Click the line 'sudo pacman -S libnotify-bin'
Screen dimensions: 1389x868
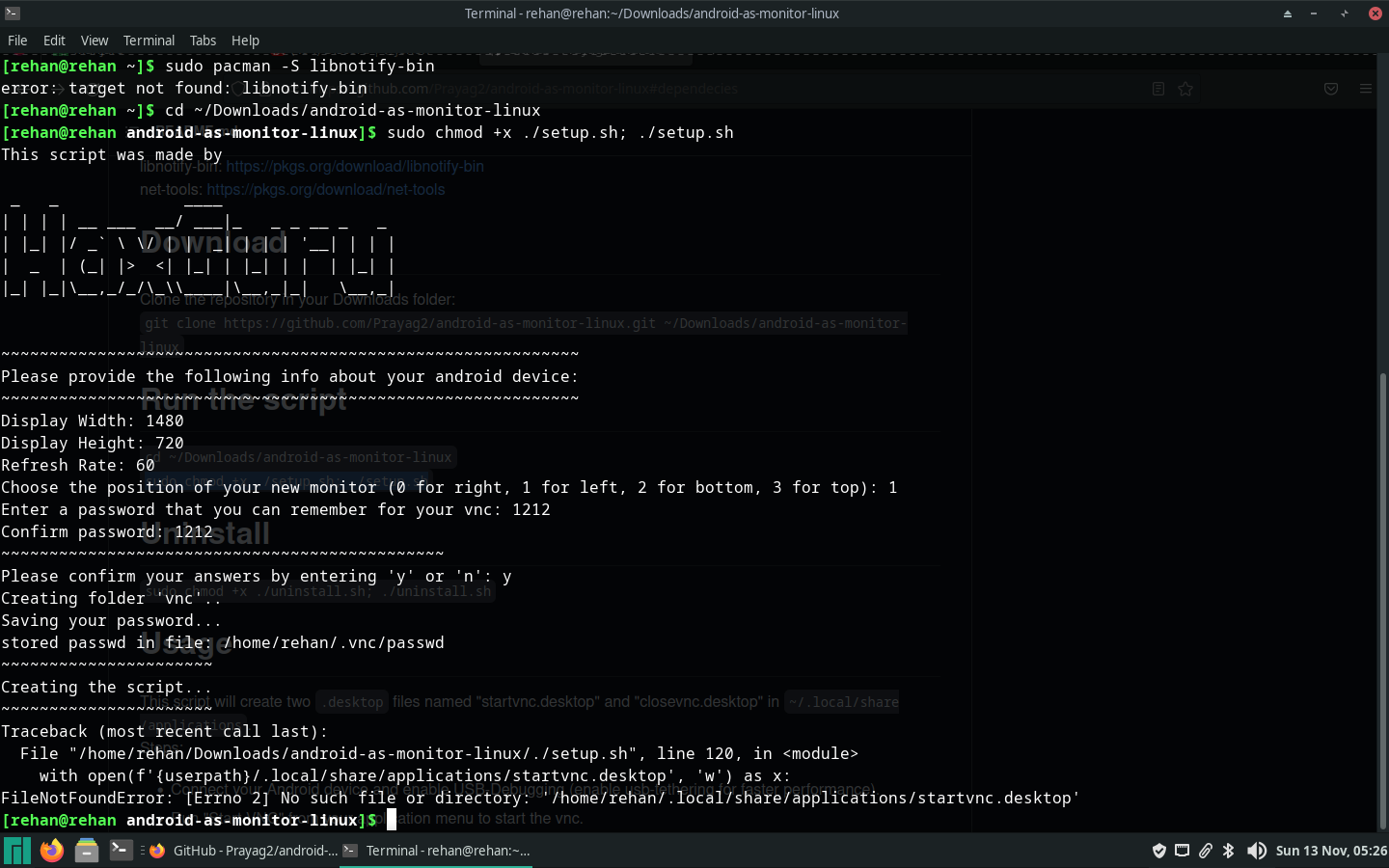coord(300,66)
